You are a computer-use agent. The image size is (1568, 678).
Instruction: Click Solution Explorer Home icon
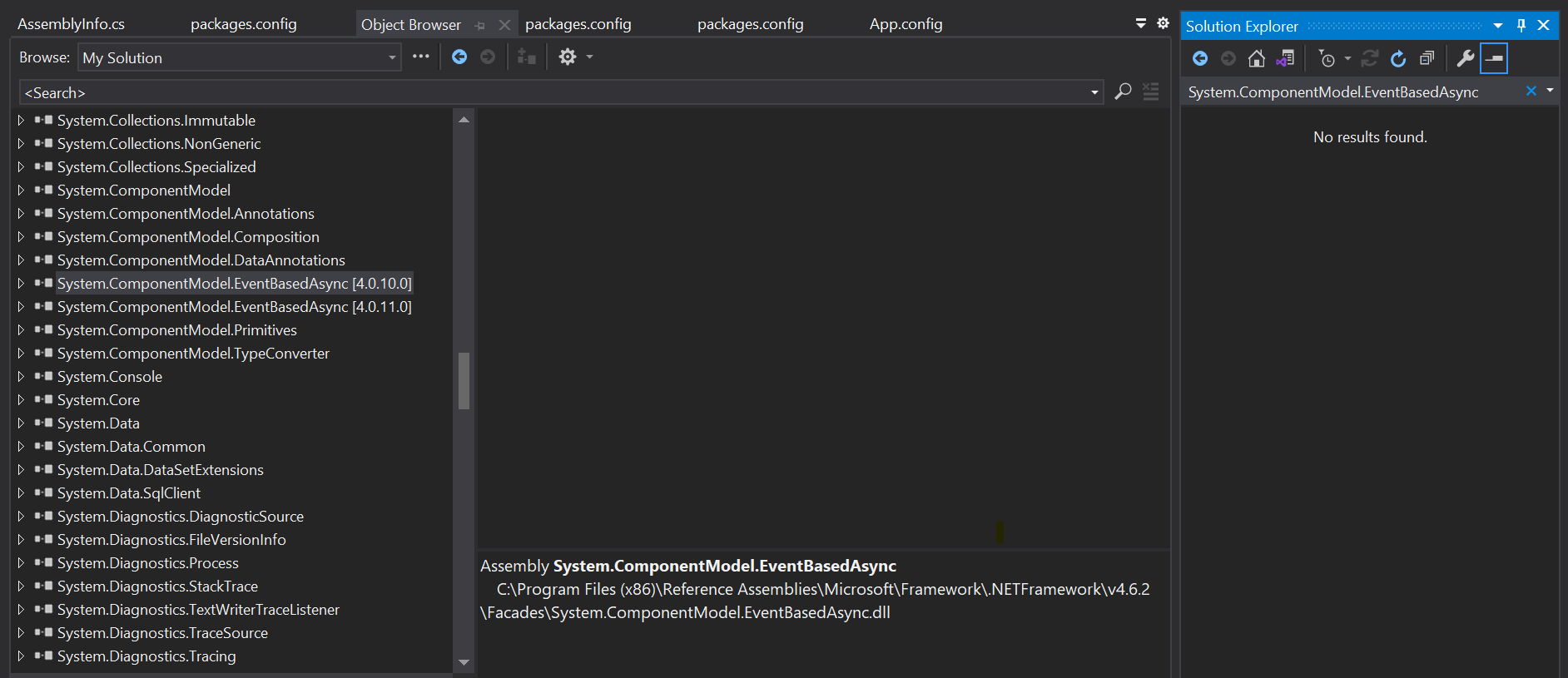click(x=1257, y=58)
